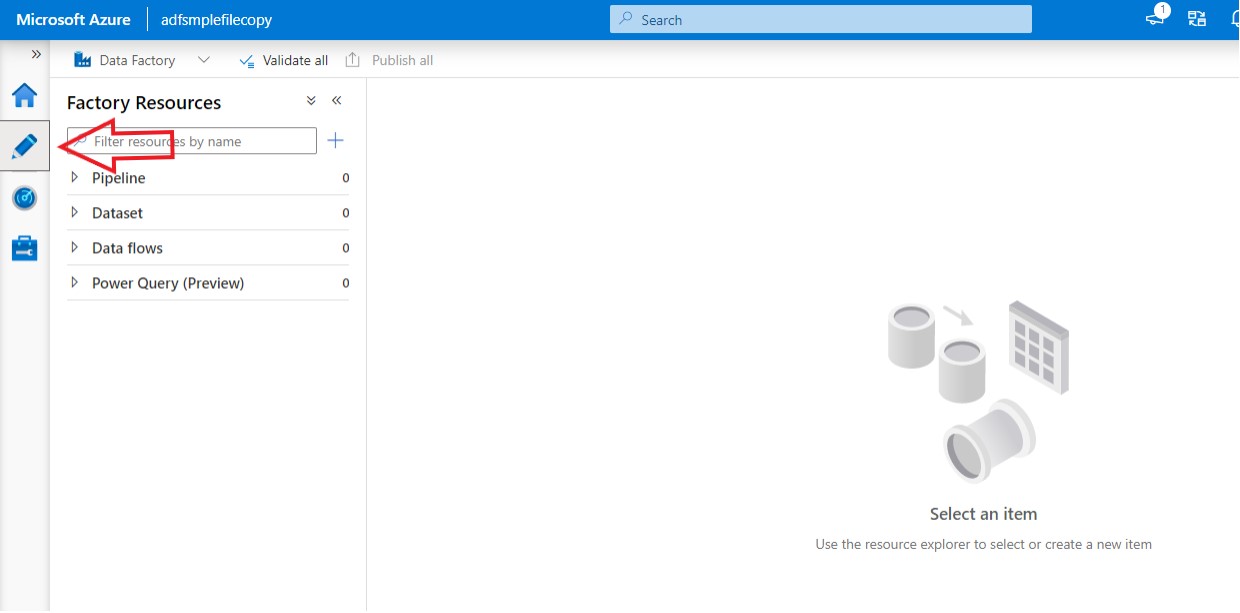Select Power Query (Preview) label

click(168, 283)
